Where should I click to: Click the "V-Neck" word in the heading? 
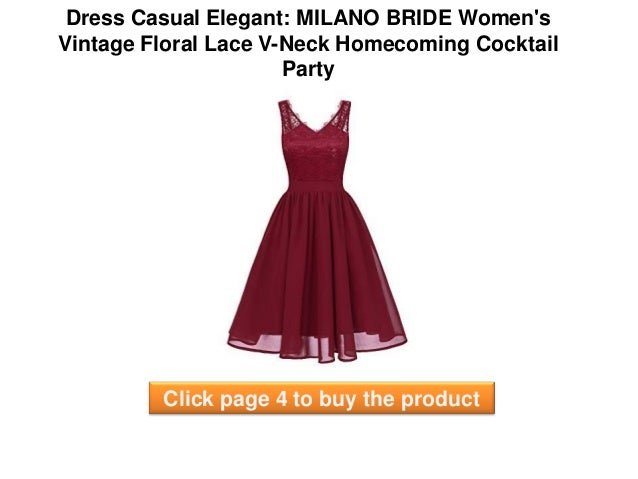pos(294,44)
